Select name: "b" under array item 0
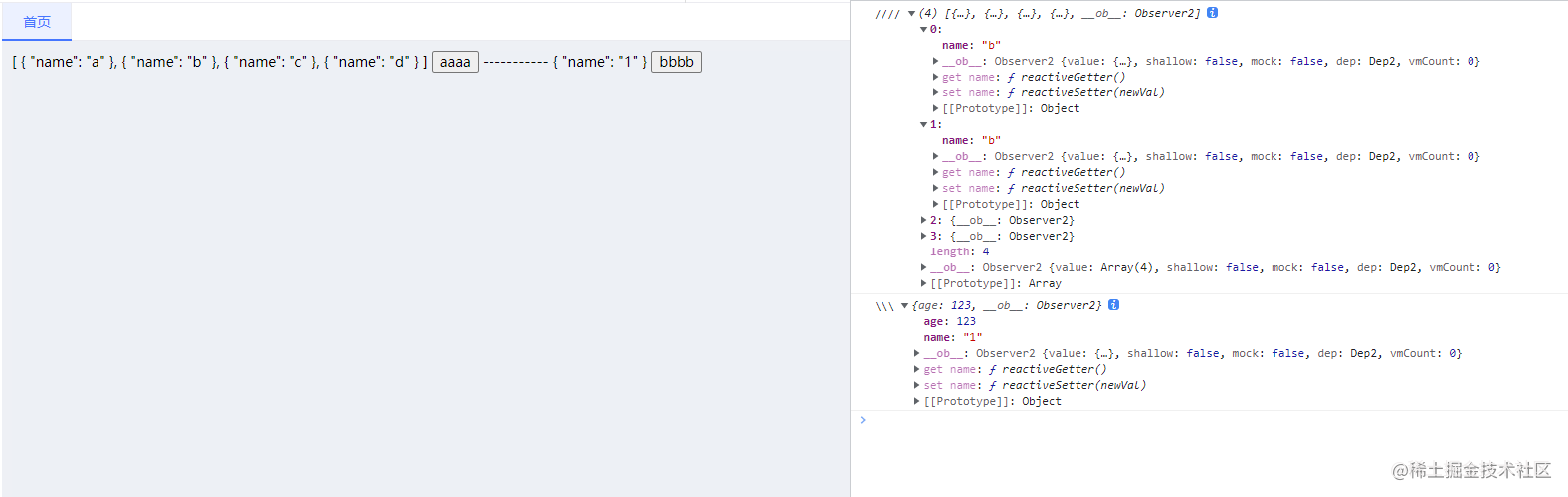Viewport: 1568px width, 497px height. click(x=971, y=46)
